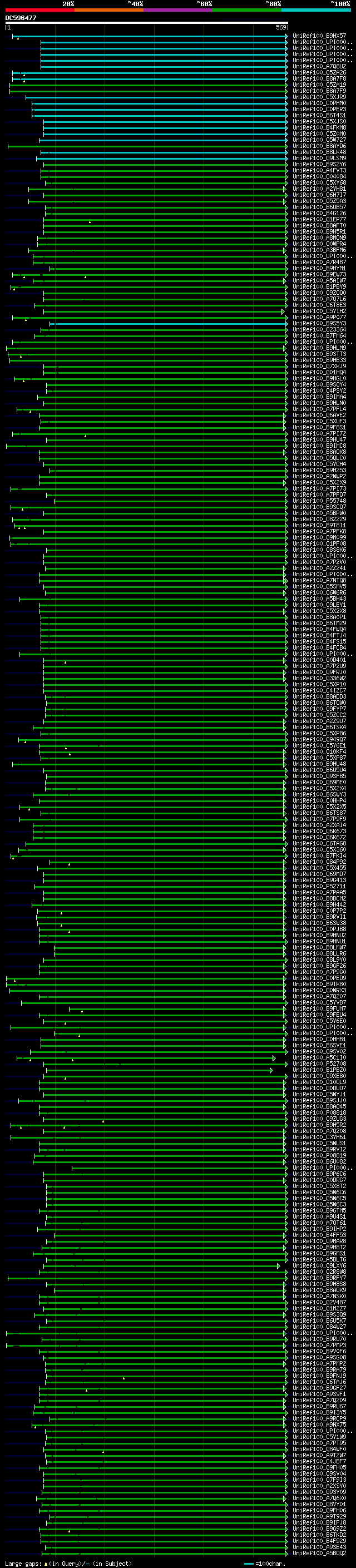Select the UniRef100_B9EW73 entry
Screen dimensions: 356x1568
click(x=319, y=275)
